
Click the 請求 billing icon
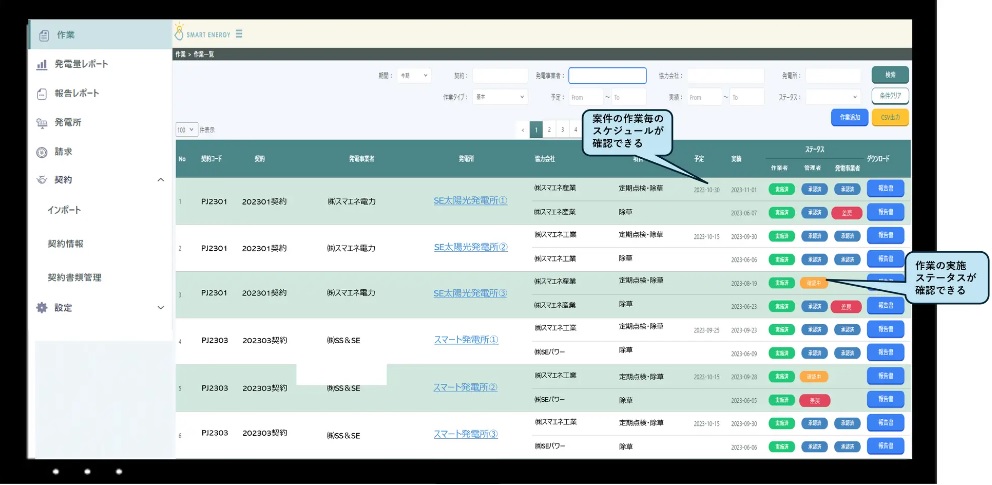42,152
